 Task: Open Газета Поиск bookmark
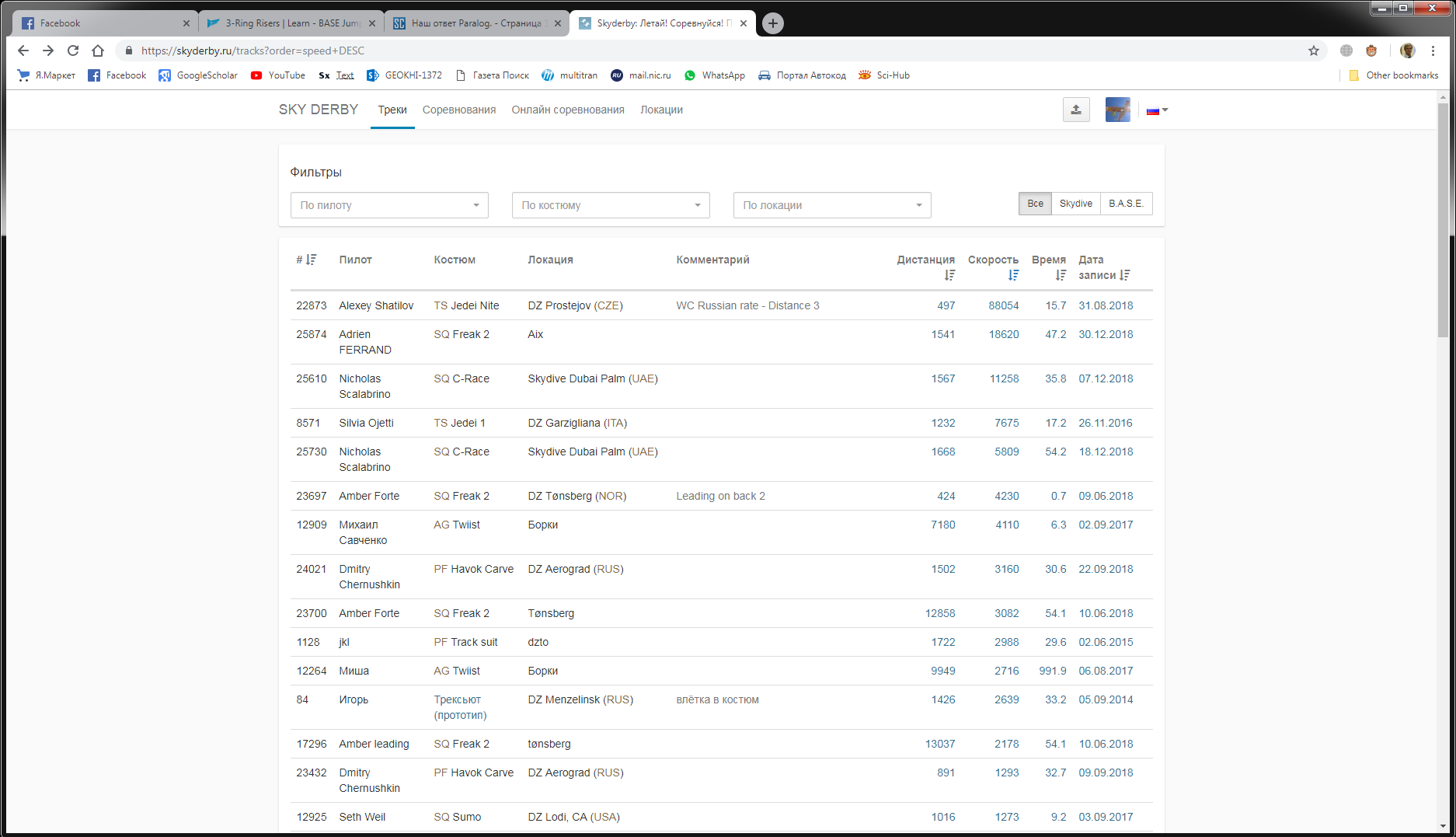[492, 75]
